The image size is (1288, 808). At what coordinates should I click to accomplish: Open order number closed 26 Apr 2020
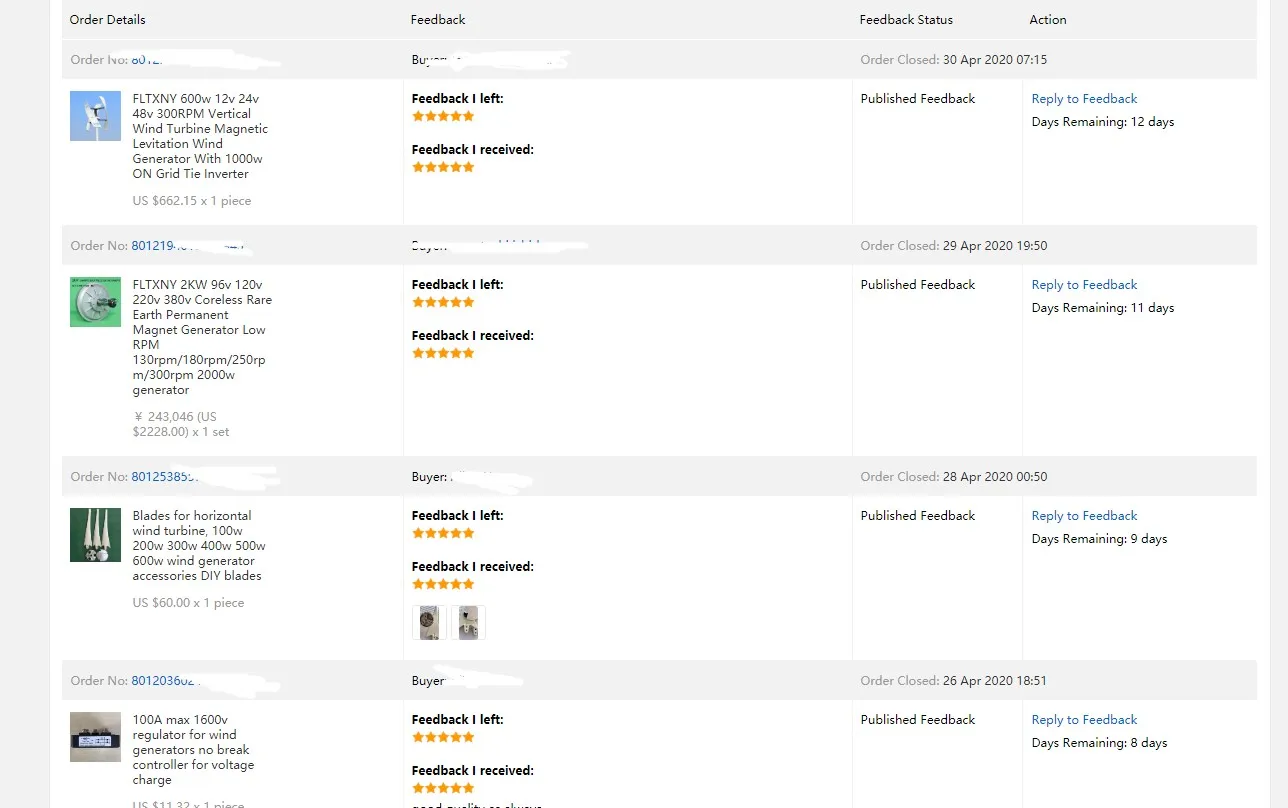tap(160, 681)
